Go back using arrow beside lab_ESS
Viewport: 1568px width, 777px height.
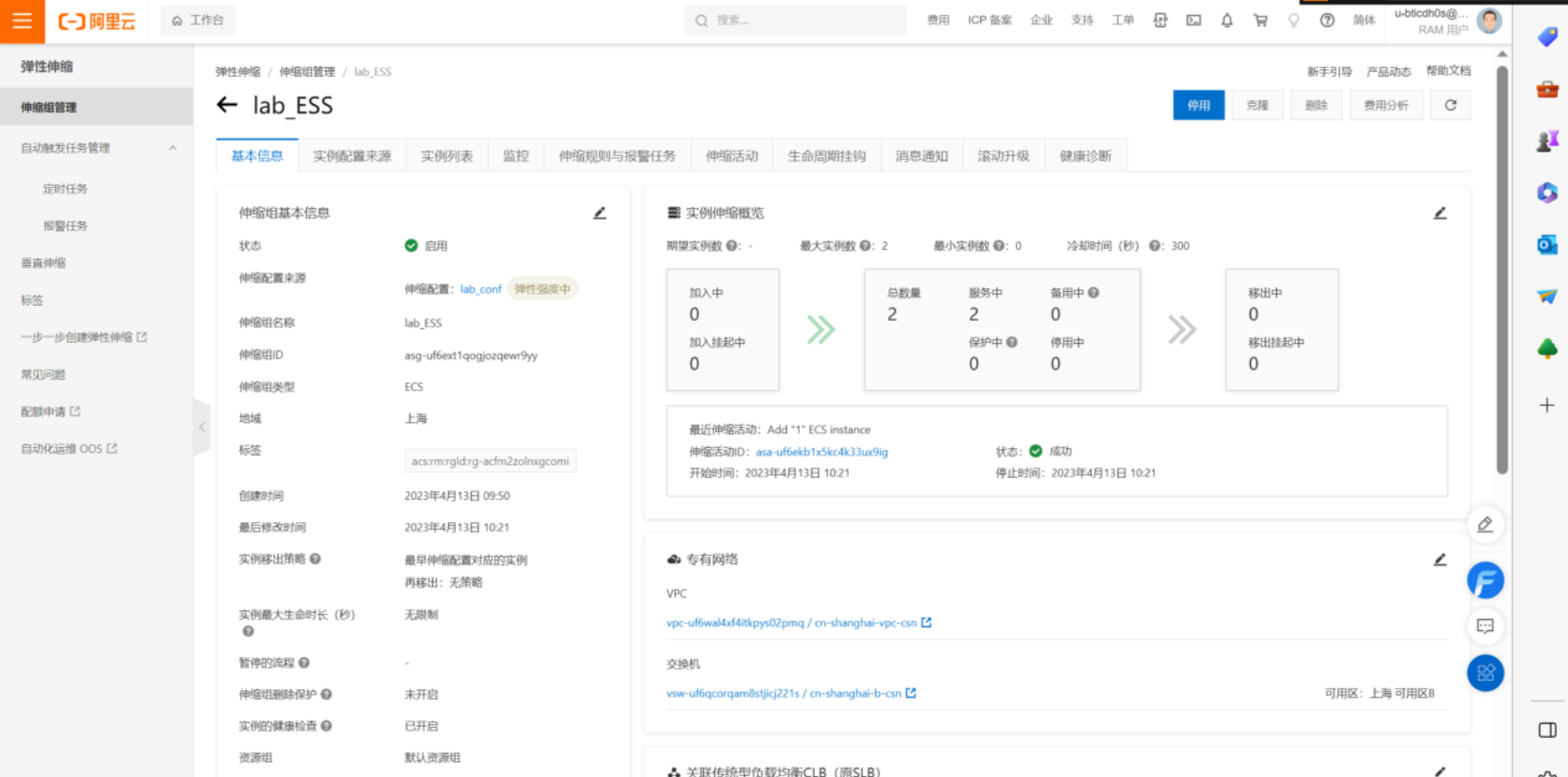tap(227, 105)
